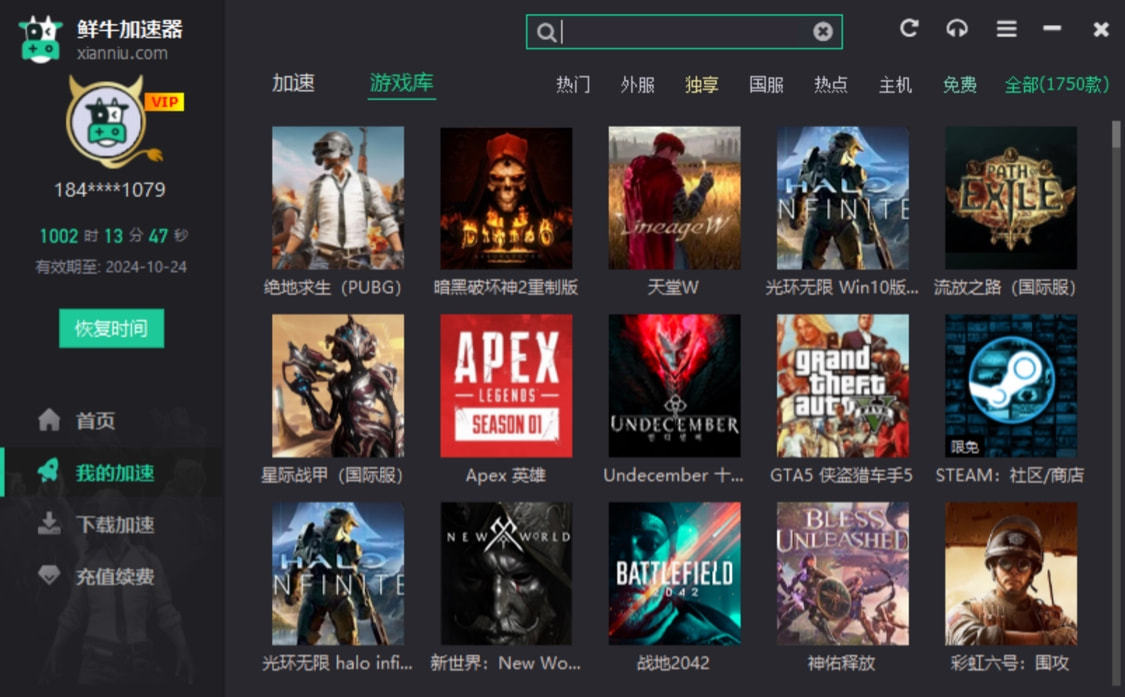The height and width of the screenshot is (697, 1125).
Task: Click the 暗黑破坏神2重制版 title text
Action: tap(506, 287)
